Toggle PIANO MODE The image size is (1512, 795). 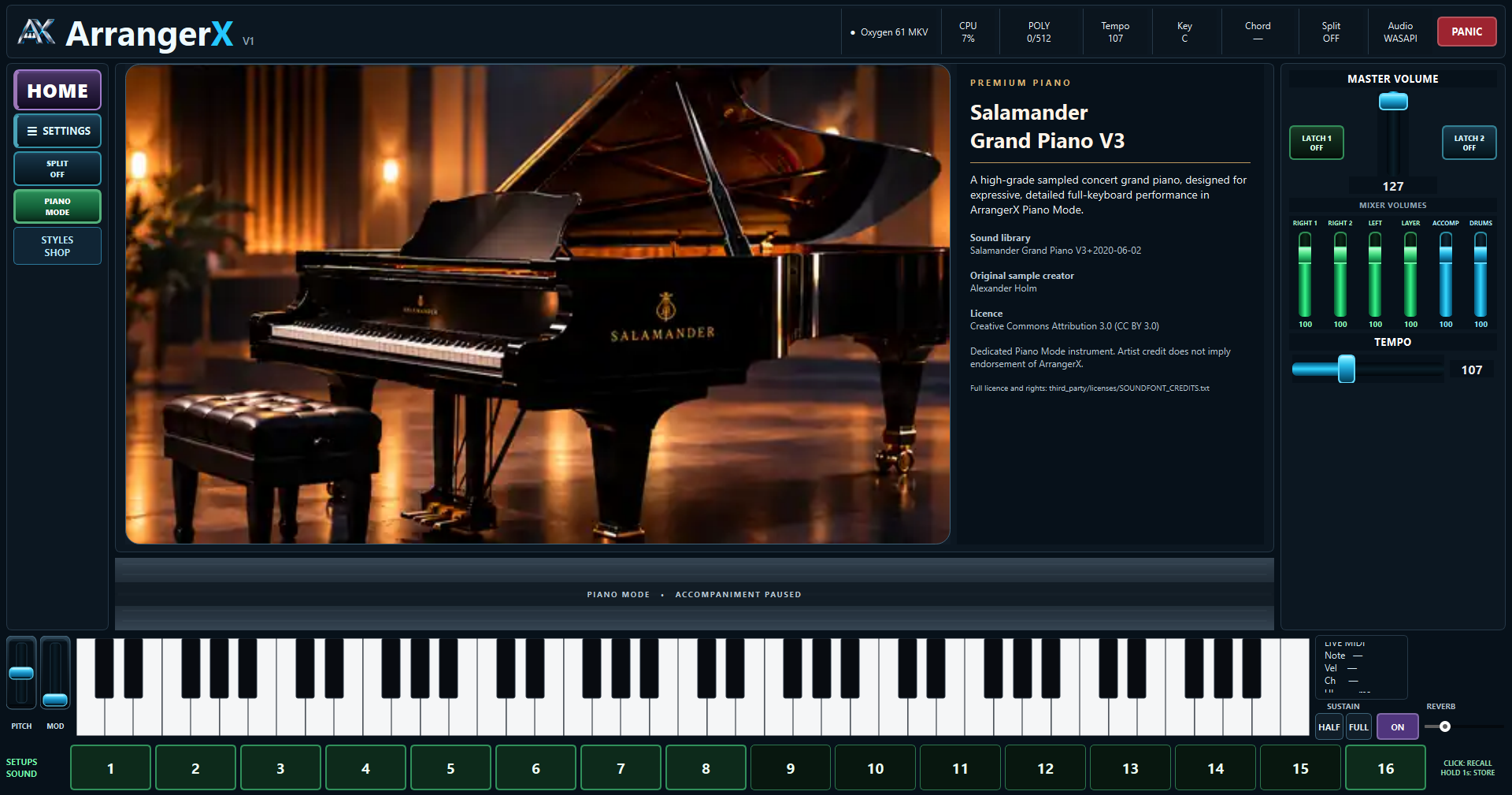[x=57, y=206]
